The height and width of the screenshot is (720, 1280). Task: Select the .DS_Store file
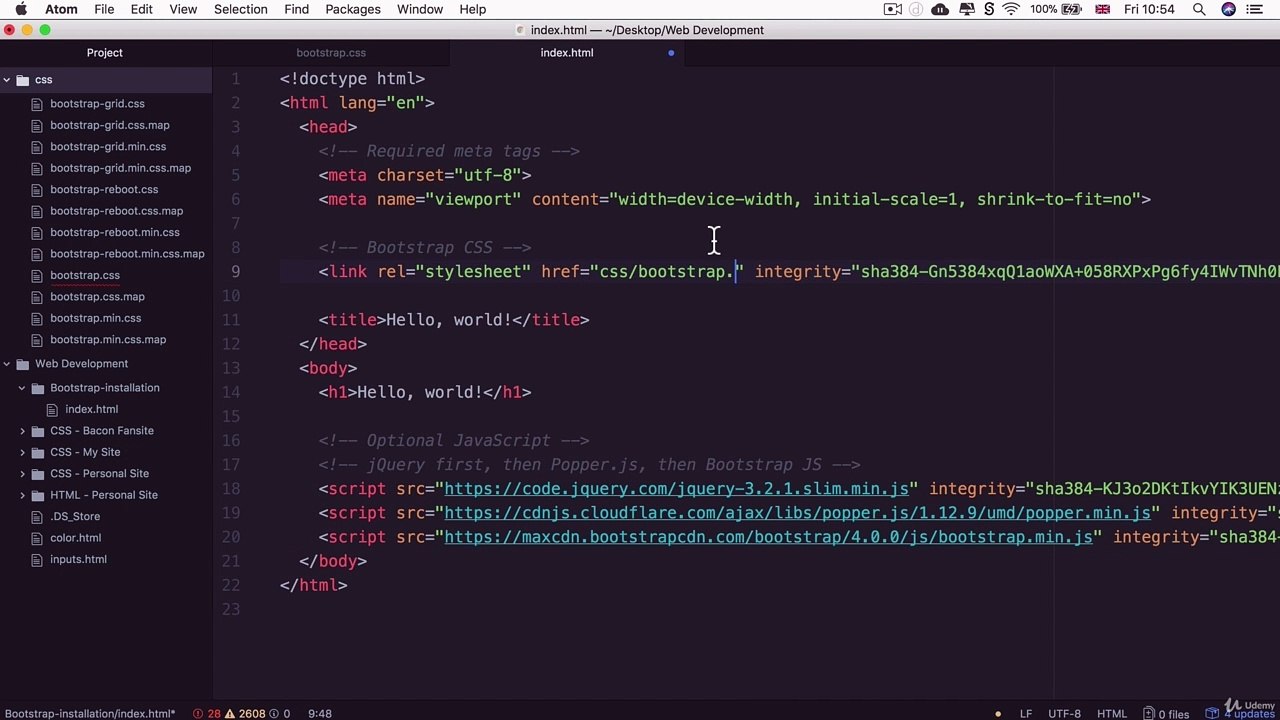click(x=75, y=517)
